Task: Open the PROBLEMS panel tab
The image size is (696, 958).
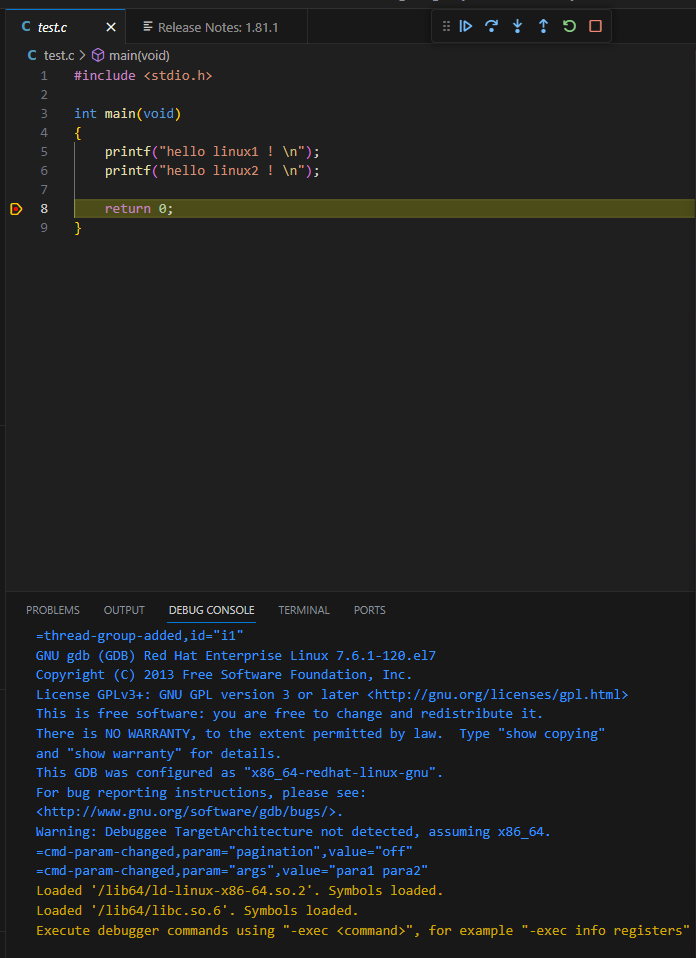Action: (53, 610)
